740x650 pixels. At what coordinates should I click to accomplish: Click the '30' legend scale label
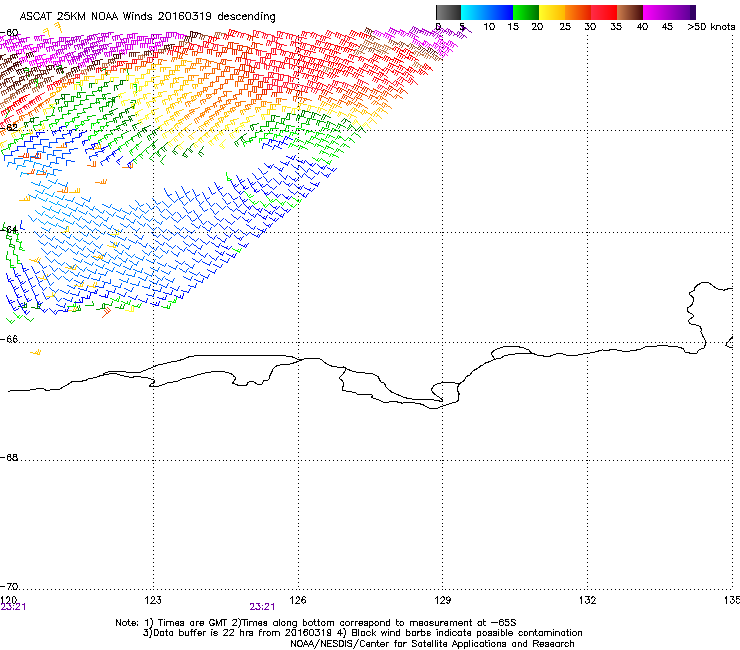[590, 27]
